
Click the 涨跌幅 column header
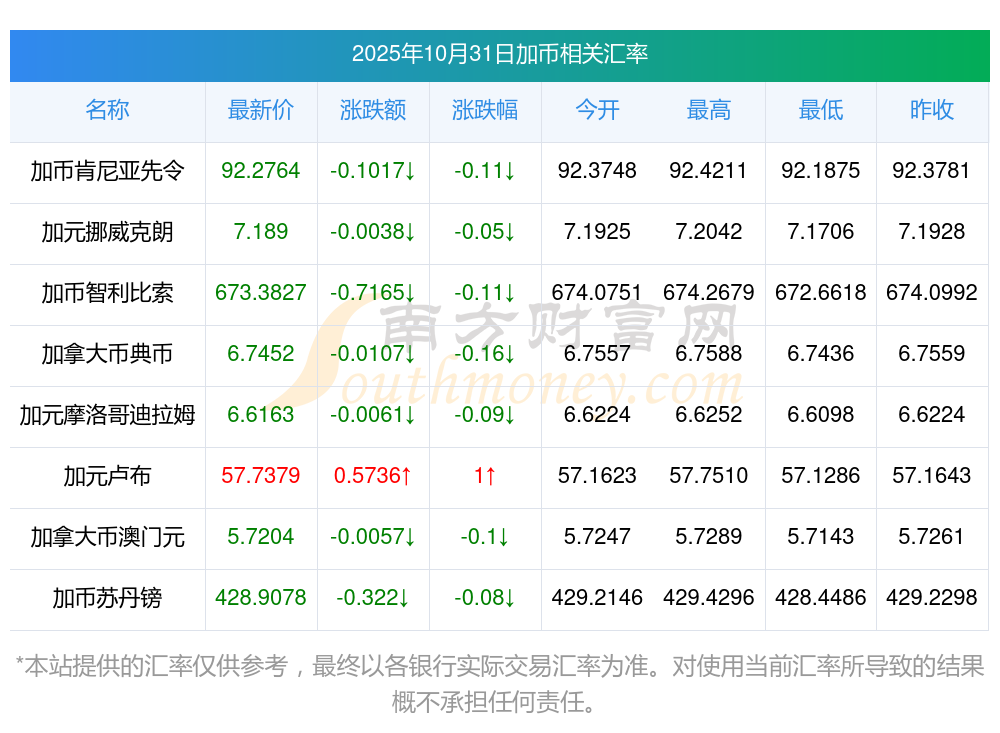[x=485, y=110]
